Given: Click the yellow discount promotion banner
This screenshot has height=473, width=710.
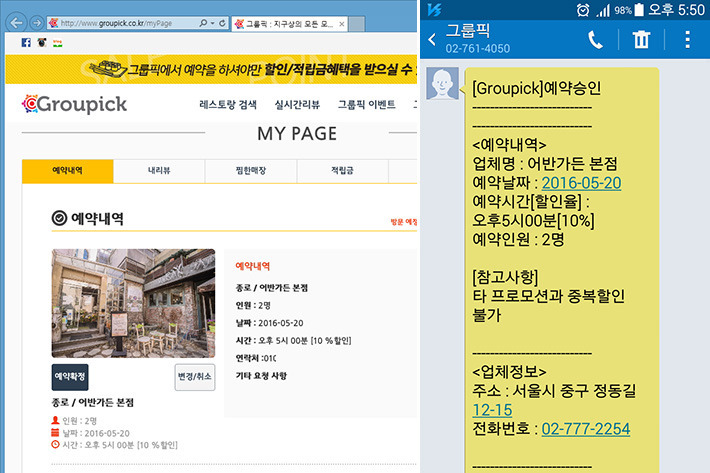Looking at the screenshot, I should pos(211,69).
